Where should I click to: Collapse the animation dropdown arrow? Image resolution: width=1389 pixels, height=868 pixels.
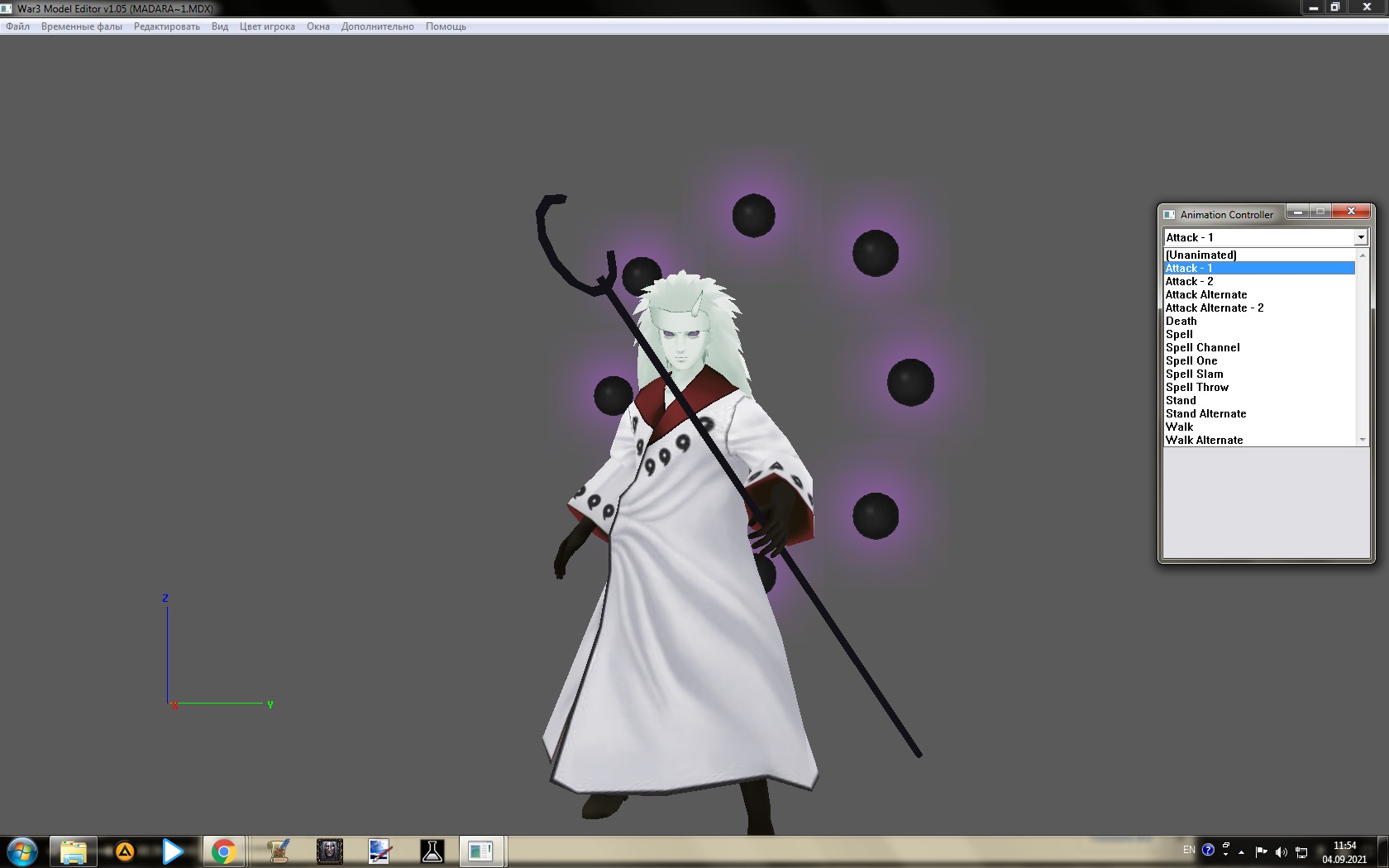pyautogui.click(x=1361, y=237)
